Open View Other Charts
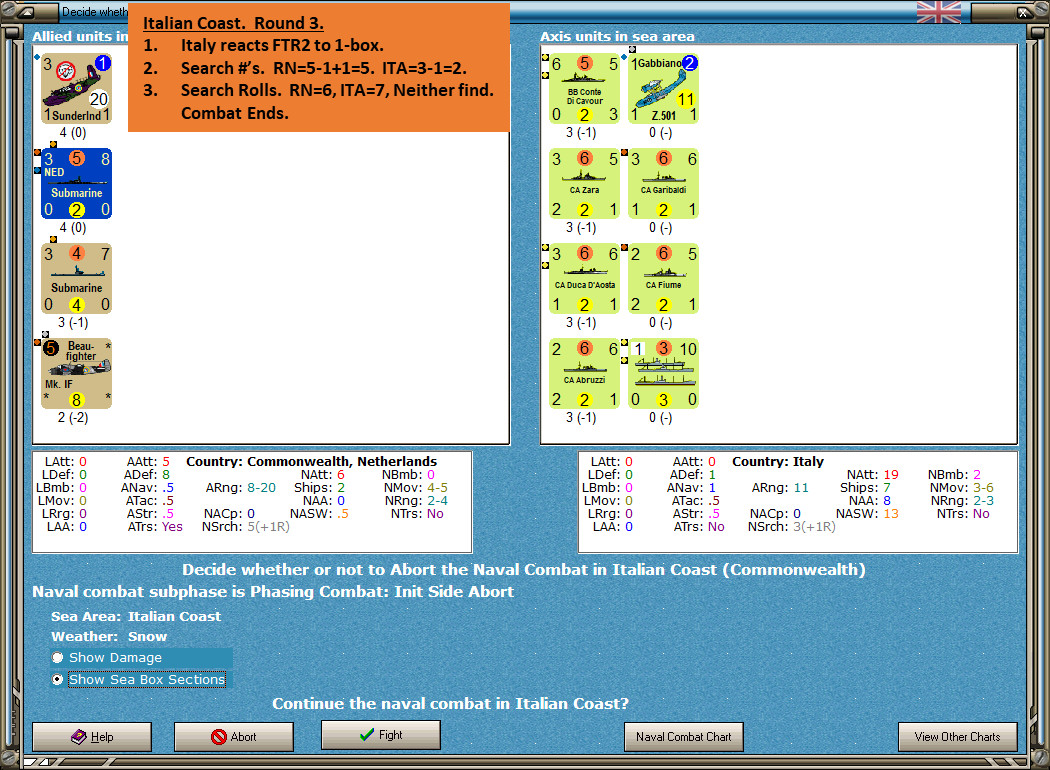Image resolution: width=1050 pixels, height=770 pixels. [x=958, y=737]
